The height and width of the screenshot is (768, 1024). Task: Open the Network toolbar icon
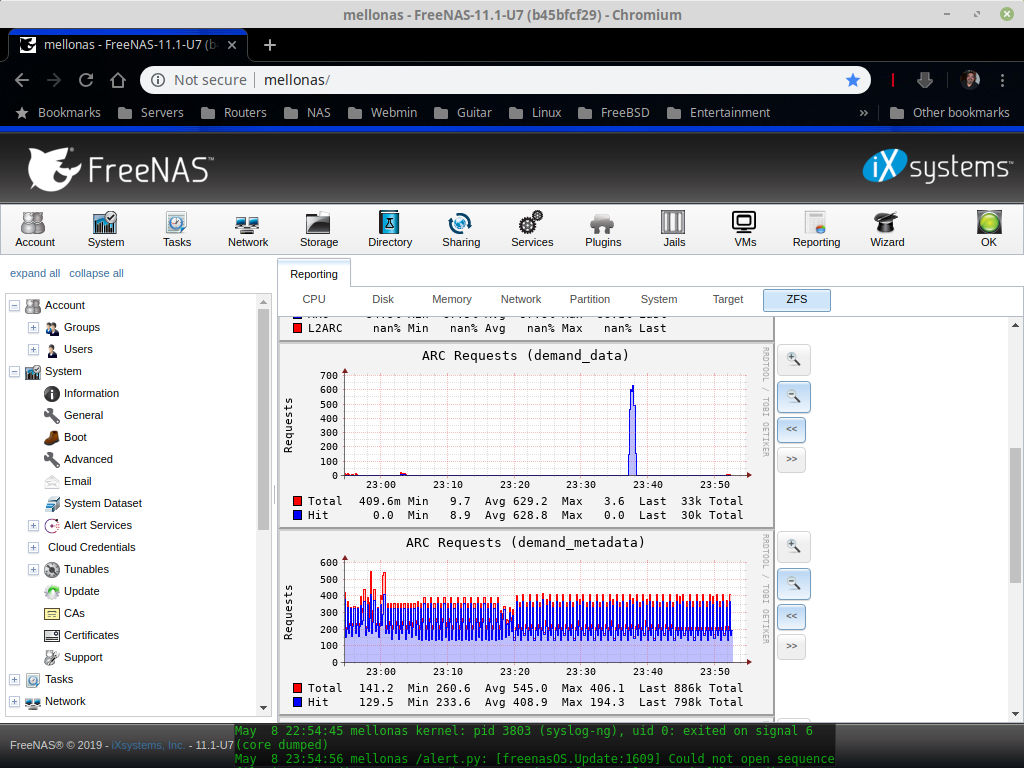(x=248, y=229)
